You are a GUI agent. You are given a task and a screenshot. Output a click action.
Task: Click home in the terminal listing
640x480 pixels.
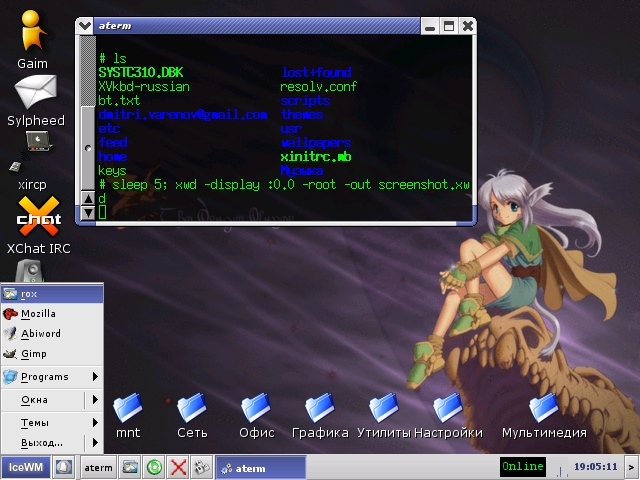click(x=113, y=157)
